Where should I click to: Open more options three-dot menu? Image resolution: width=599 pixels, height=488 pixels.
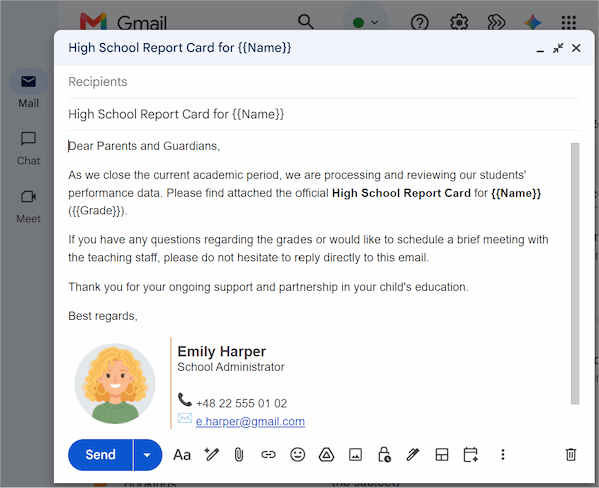[503, 455]
